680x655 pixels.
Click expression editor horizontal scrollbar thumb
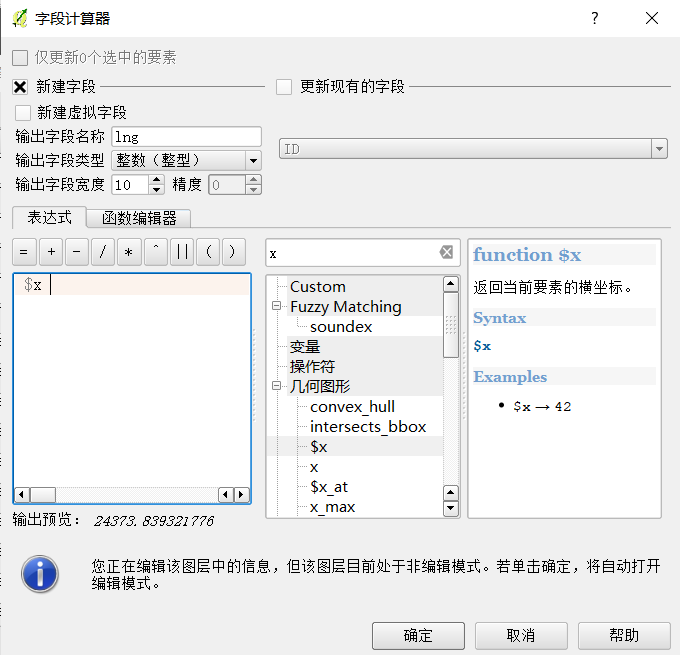(x=42, y=495)
